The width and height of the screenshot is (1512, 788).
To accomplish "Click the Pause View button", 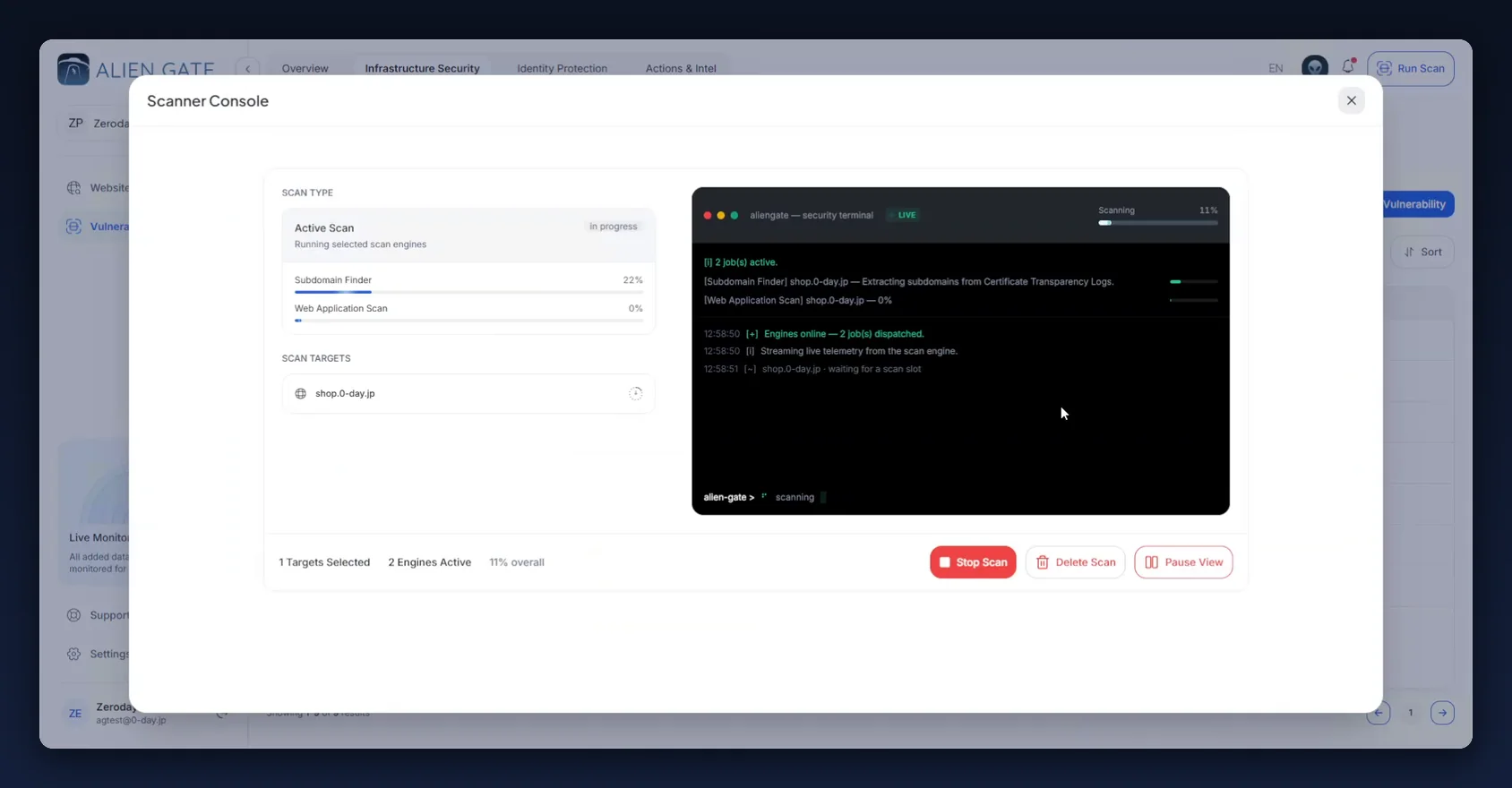I will coord(1183,562).
